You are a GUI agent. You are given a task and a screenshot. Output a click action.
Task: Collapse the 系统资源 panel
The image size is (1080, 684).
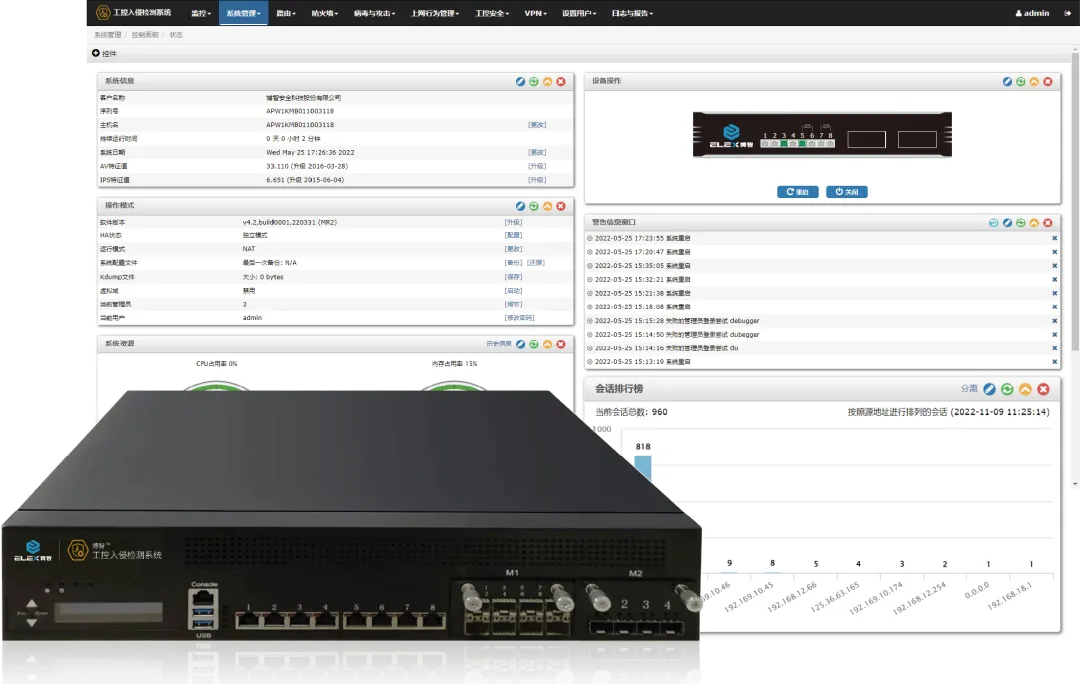(548, 344)
